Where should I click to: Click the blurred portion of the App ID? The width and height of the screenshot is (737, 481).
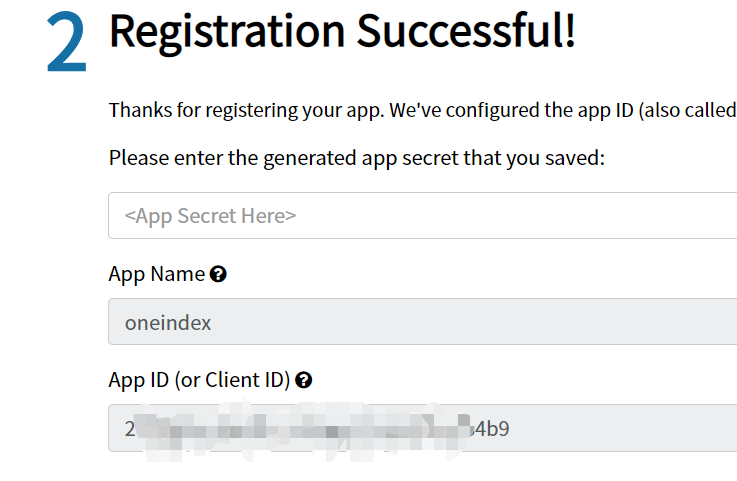pos(300,428)
